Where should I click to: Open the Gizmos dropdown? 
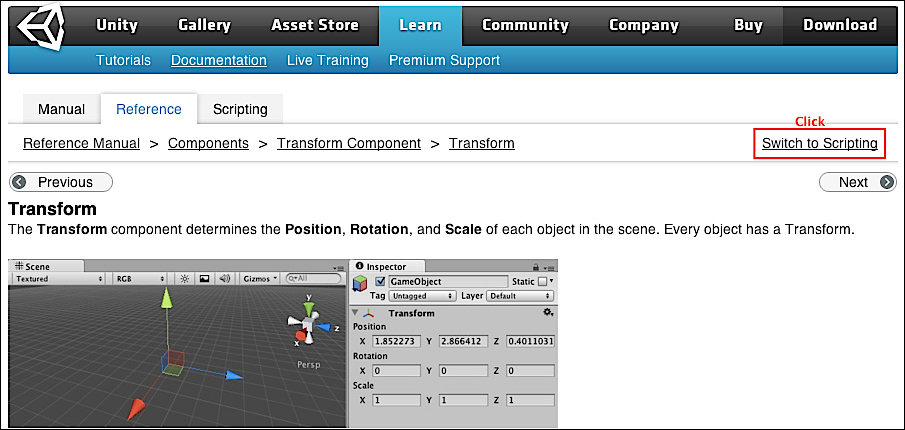point(260,279)
